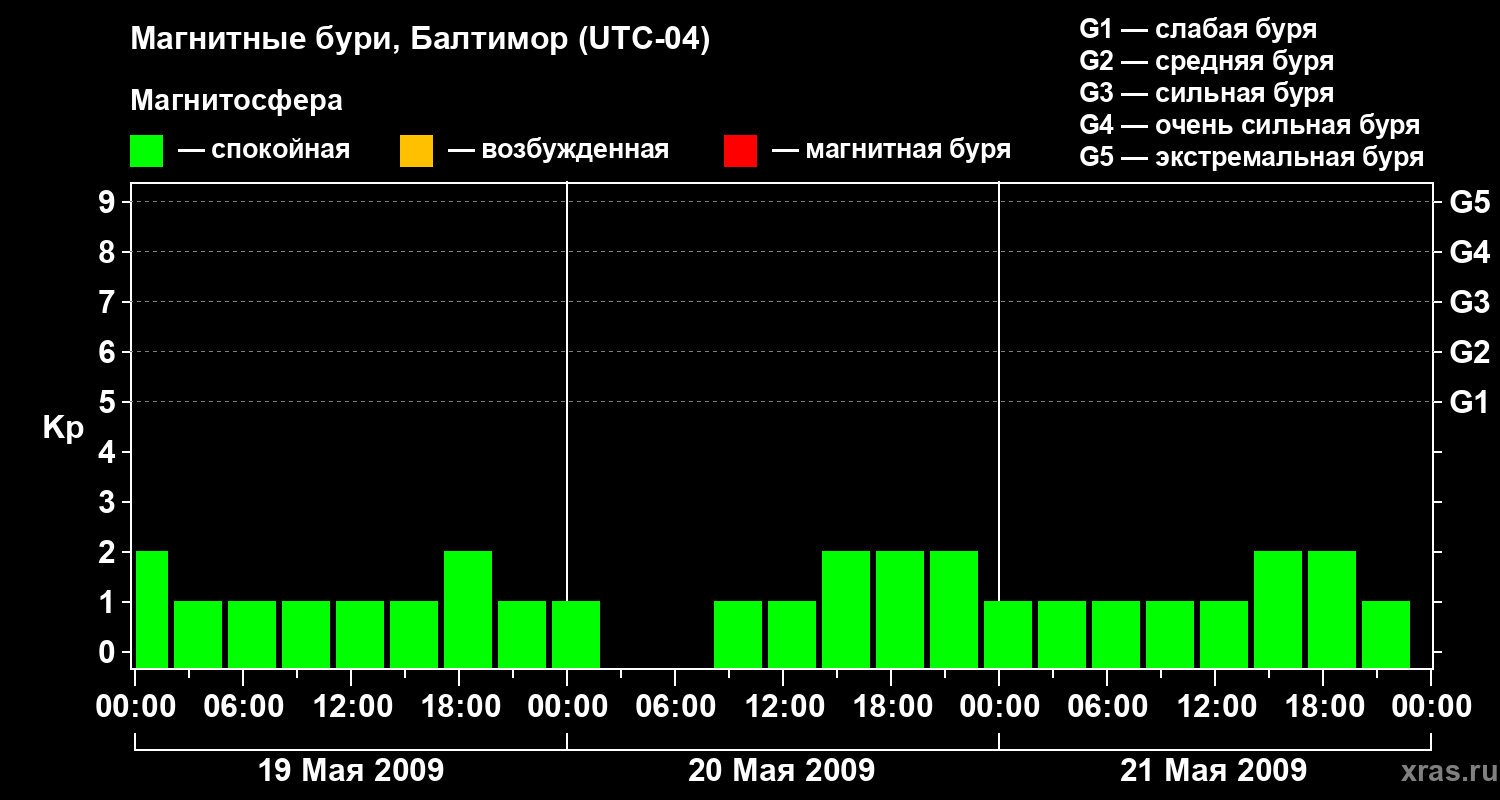The height and width of the screenshot is (800, 1500).
Task: Click the Kp 2 bar near 15:00 on 21 Мая
Action: [1278, 609]
